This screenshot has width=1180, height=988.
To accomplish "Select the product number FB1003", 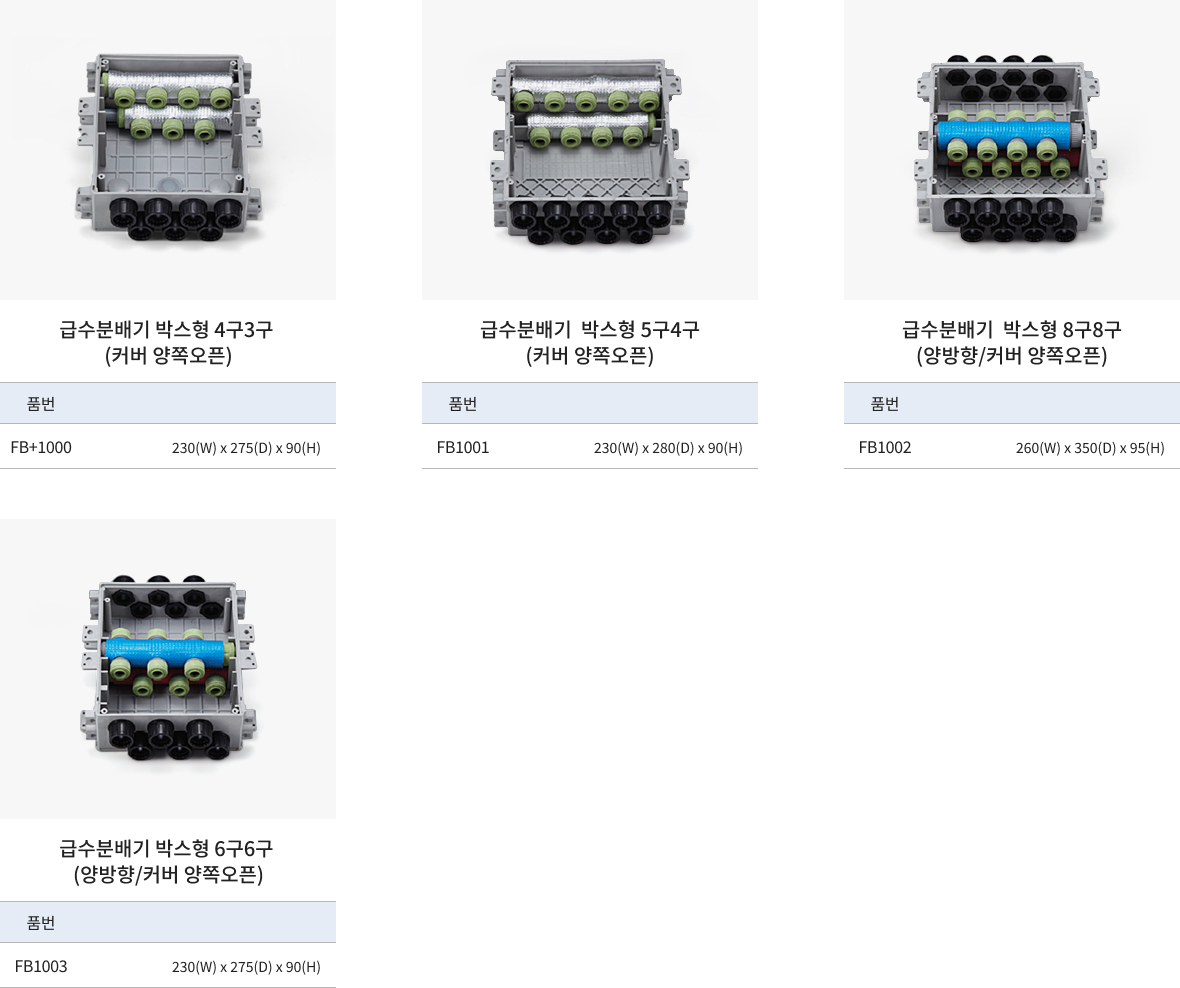I will (x=41, y=967).
